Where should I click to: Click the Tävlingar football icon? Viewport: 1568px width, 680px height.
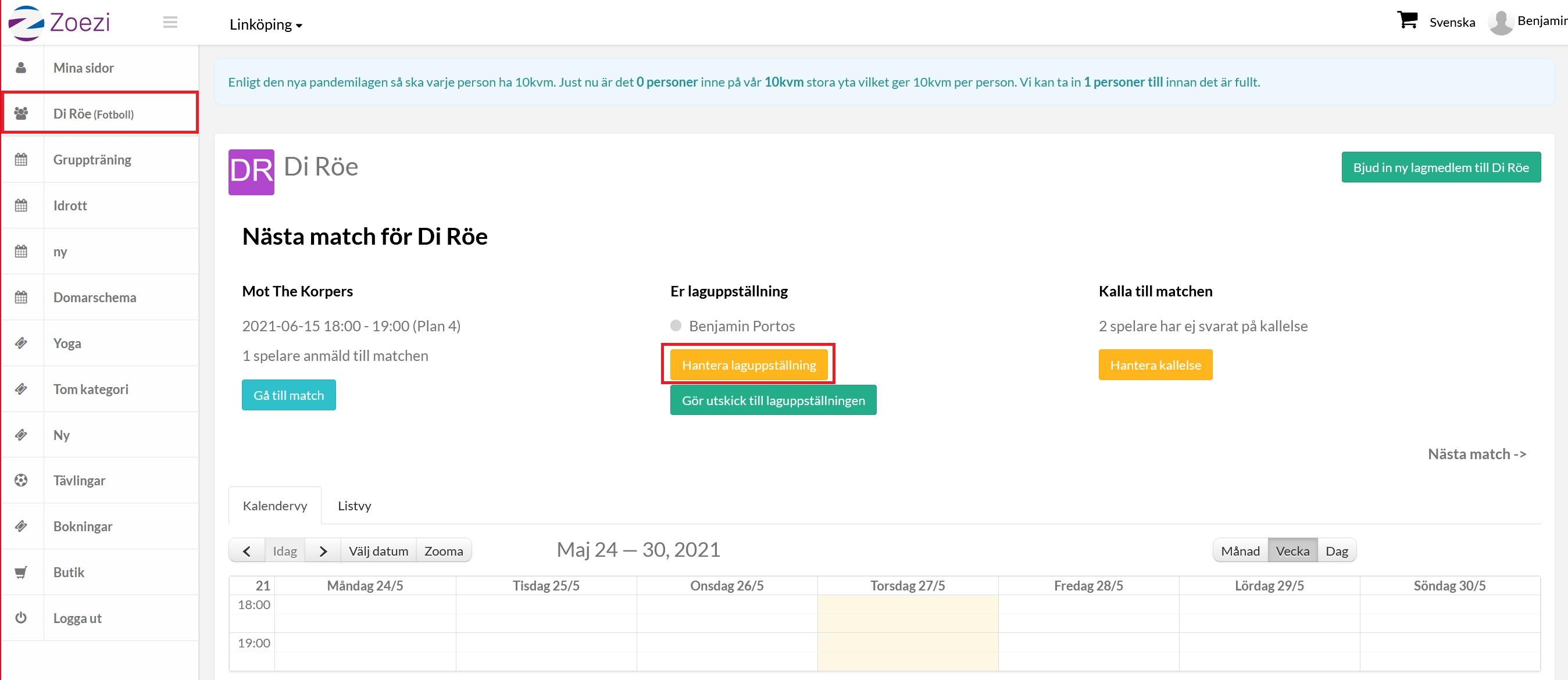pos(22,481)
